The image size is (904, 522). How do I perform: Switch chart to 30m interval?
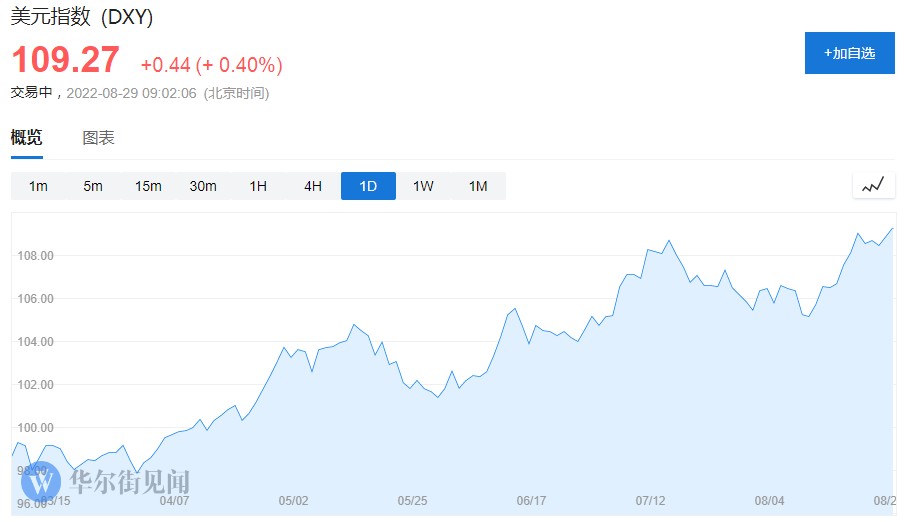[x=203, y=186]
